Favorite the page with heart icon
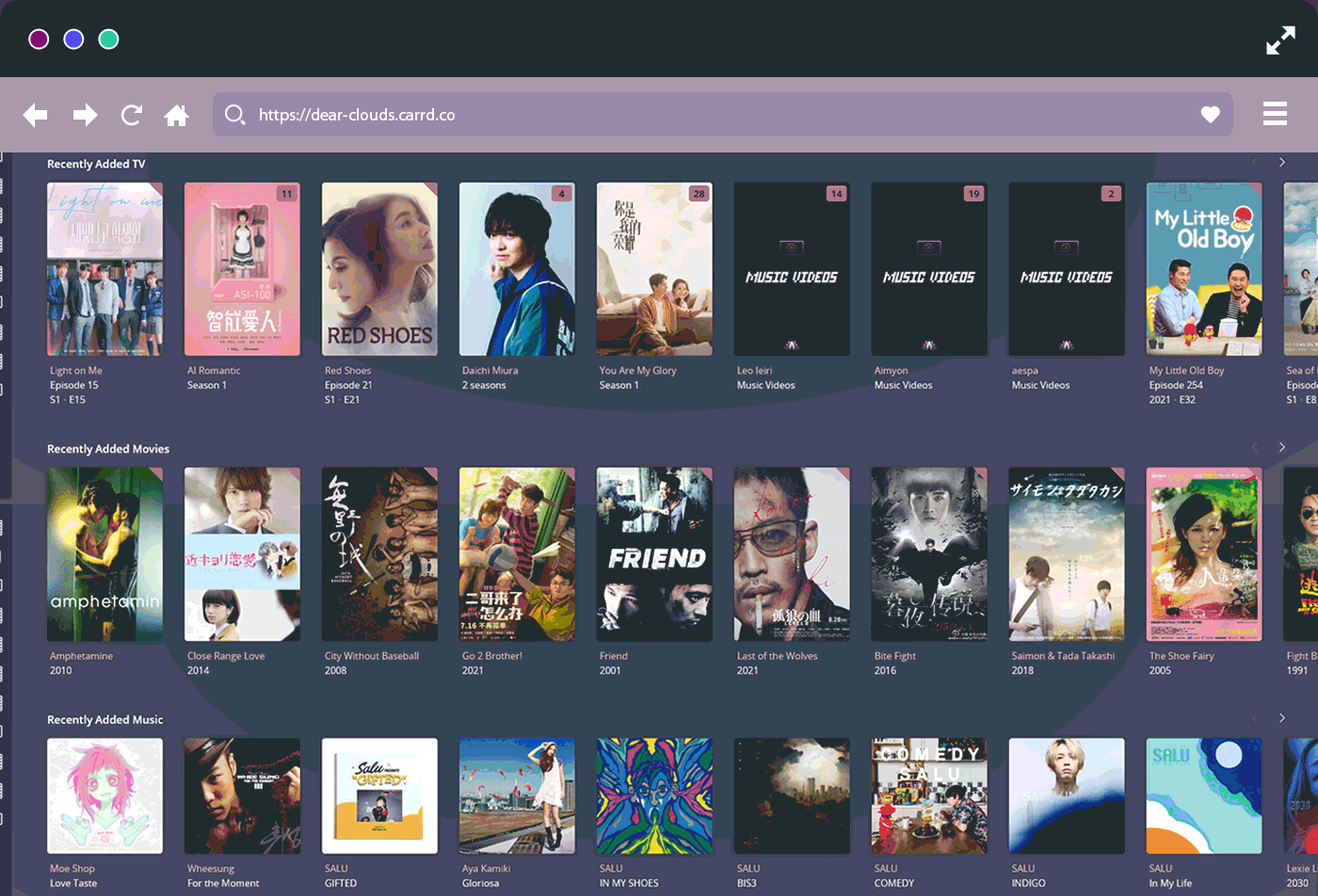This screenshot has height=896, width=1318. 1211,115
